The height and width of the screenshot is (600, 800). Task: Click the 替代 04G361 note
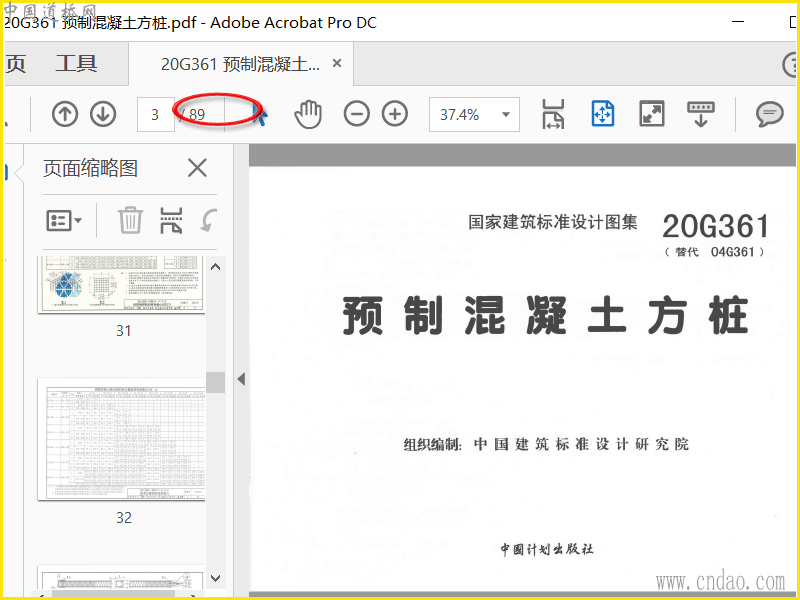pos(715,252)
